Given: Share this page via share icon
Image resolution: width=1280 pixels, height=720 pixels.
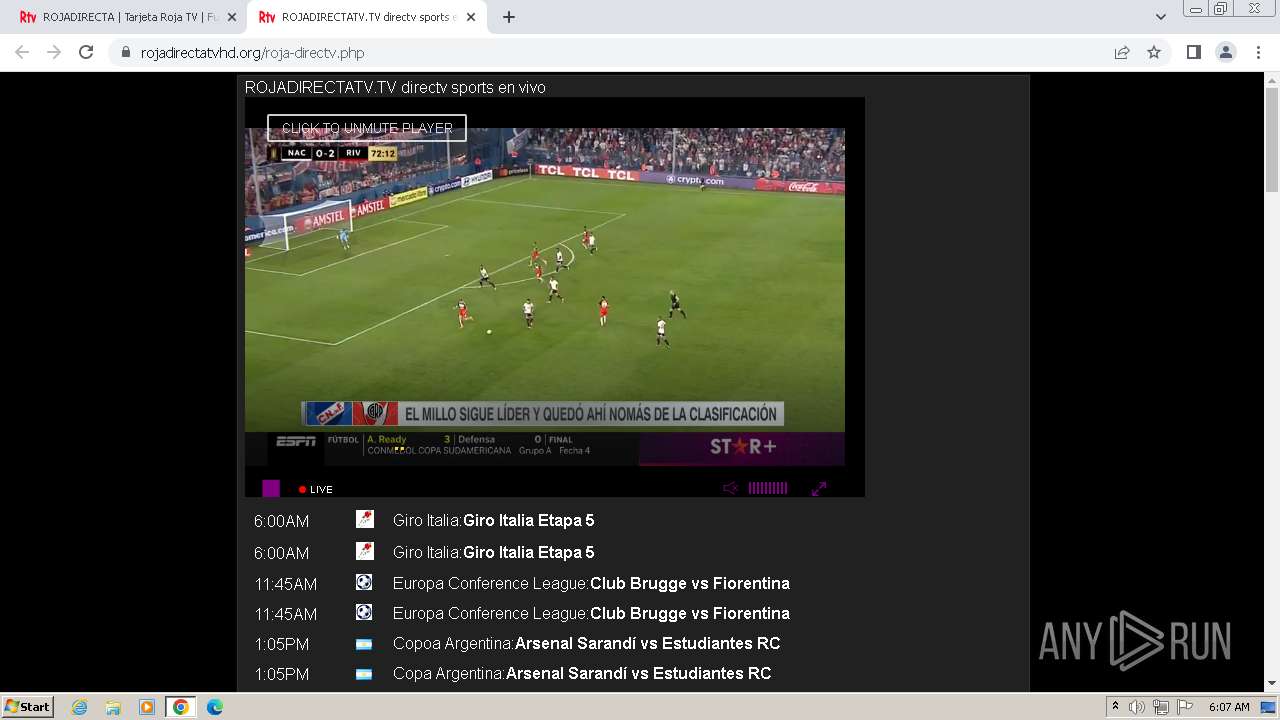Looking at the screenshot, I should pyautogui.click(x=1122, y=52).
